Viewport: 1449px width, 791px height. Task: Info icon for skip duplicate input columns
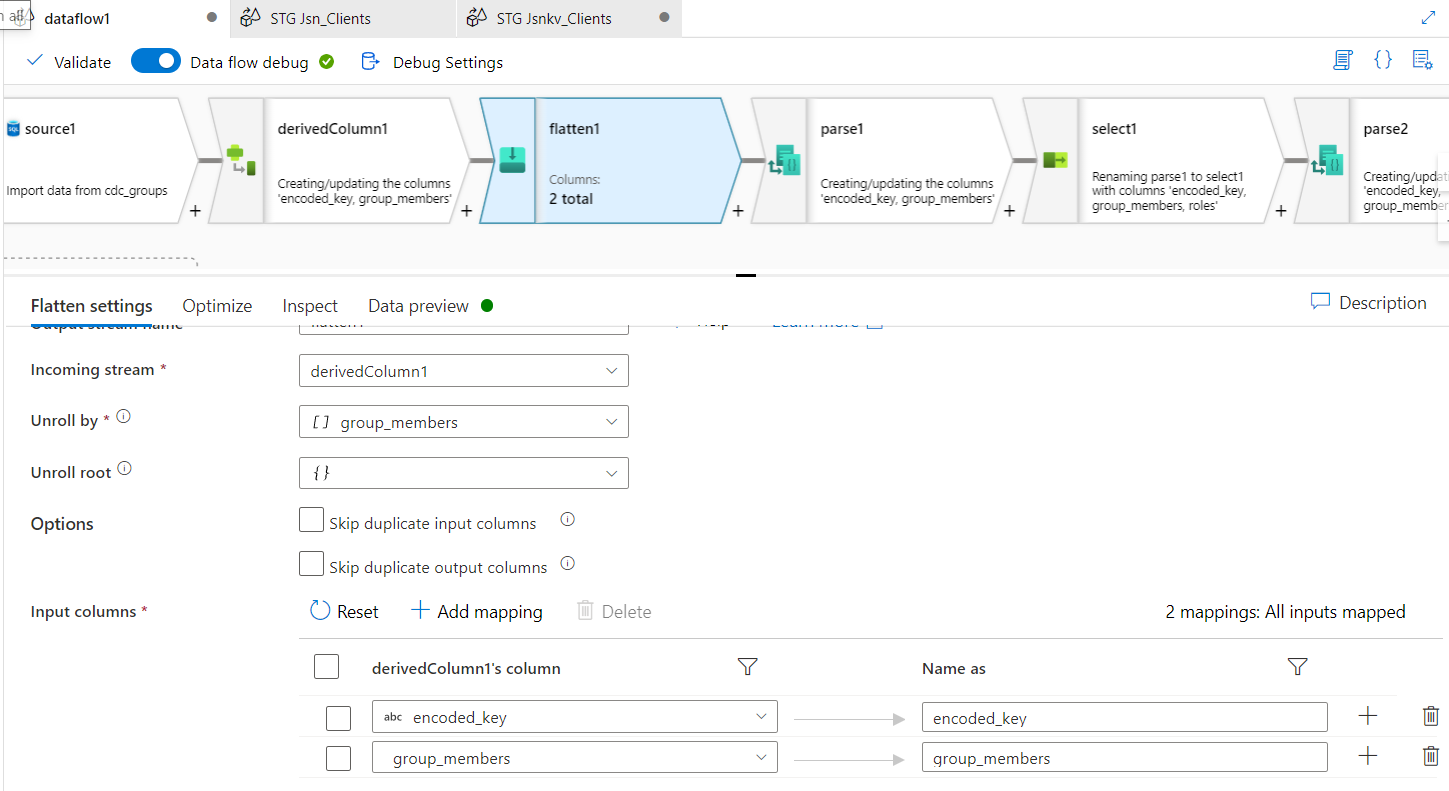[x=567, y=519]
